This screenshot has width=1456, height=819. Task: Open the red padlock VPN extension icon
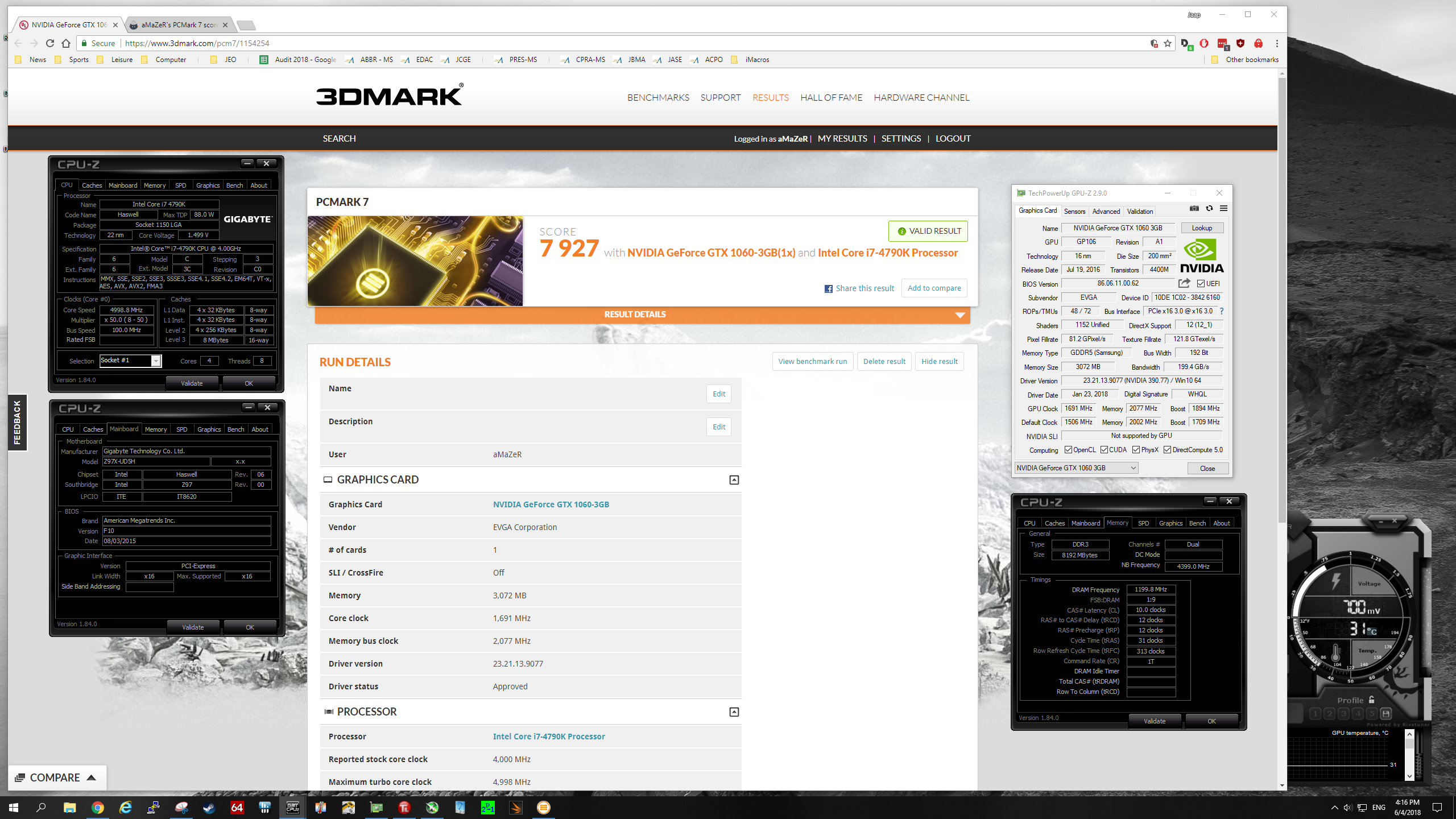tap(1258, 43)
